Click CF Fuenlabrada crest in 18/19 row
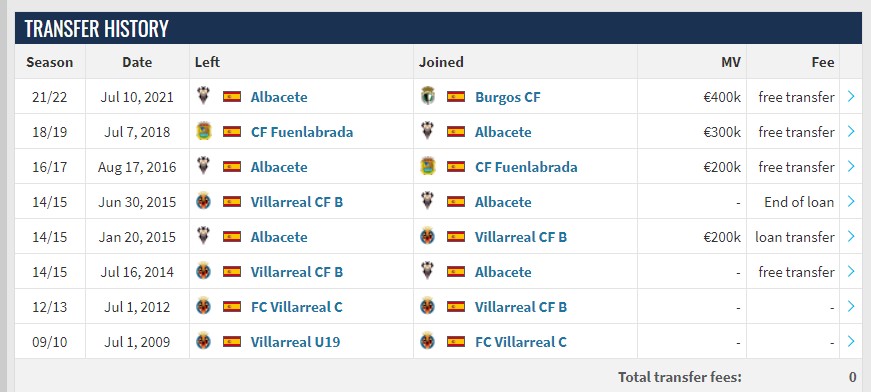871x392 pixels. coord(203,132)
